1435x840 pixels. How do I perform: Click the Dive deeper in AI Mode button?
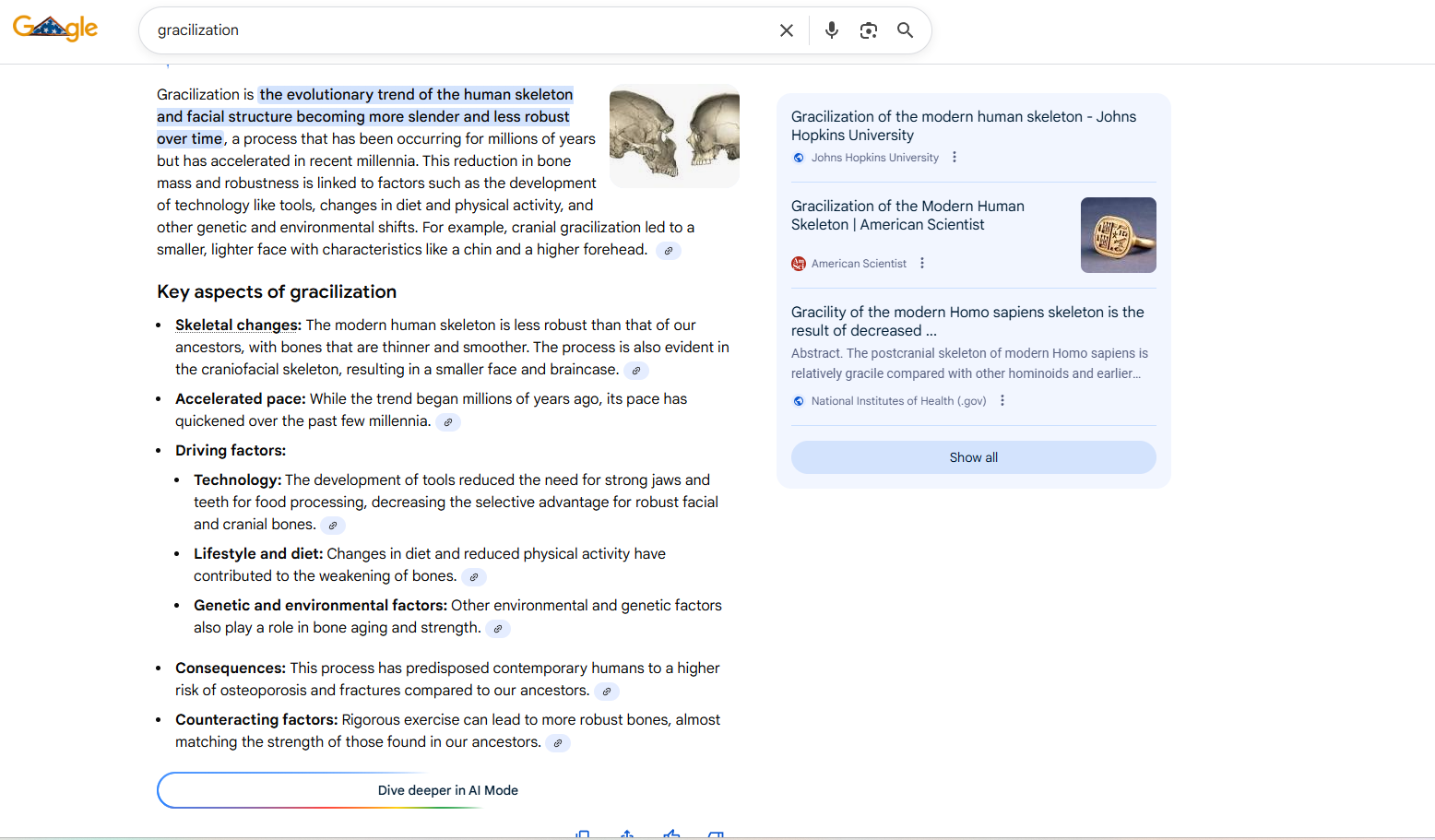click(447, 790)
